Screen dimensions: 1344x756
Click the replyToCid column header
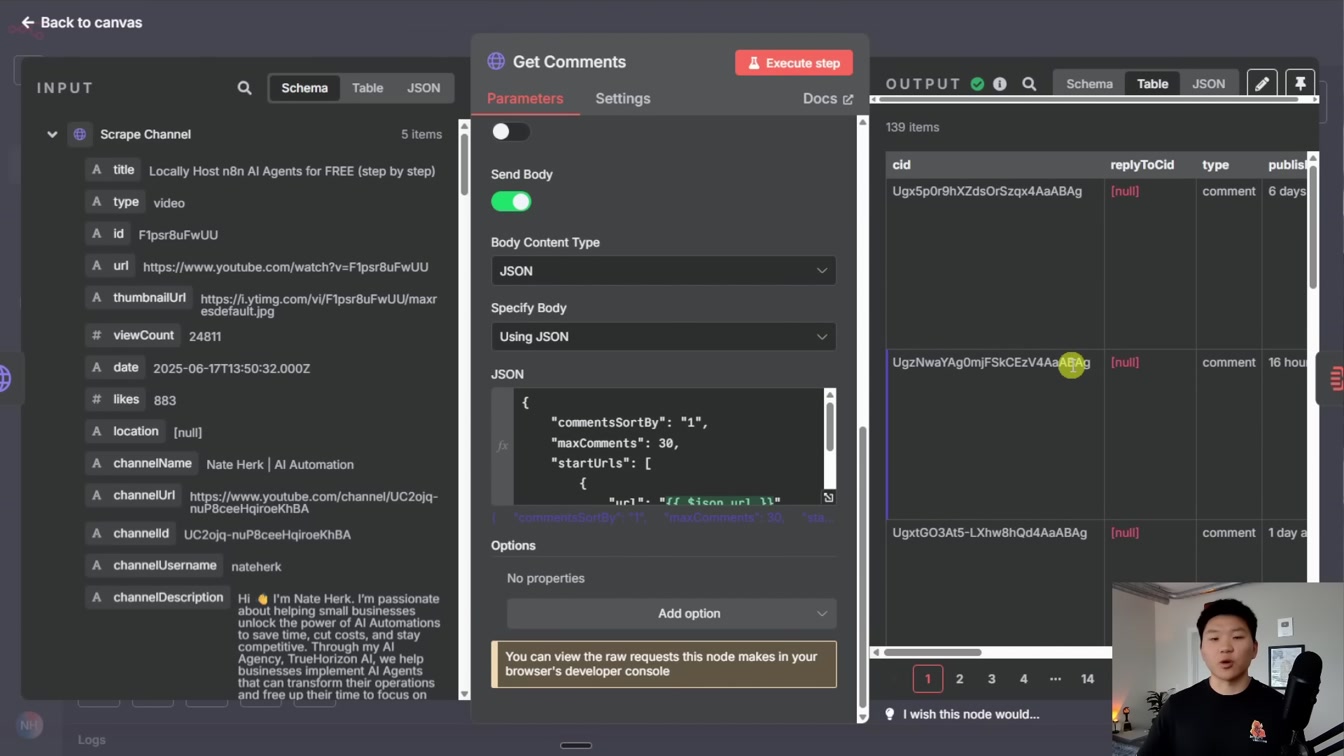click(x=1150, y=165)
